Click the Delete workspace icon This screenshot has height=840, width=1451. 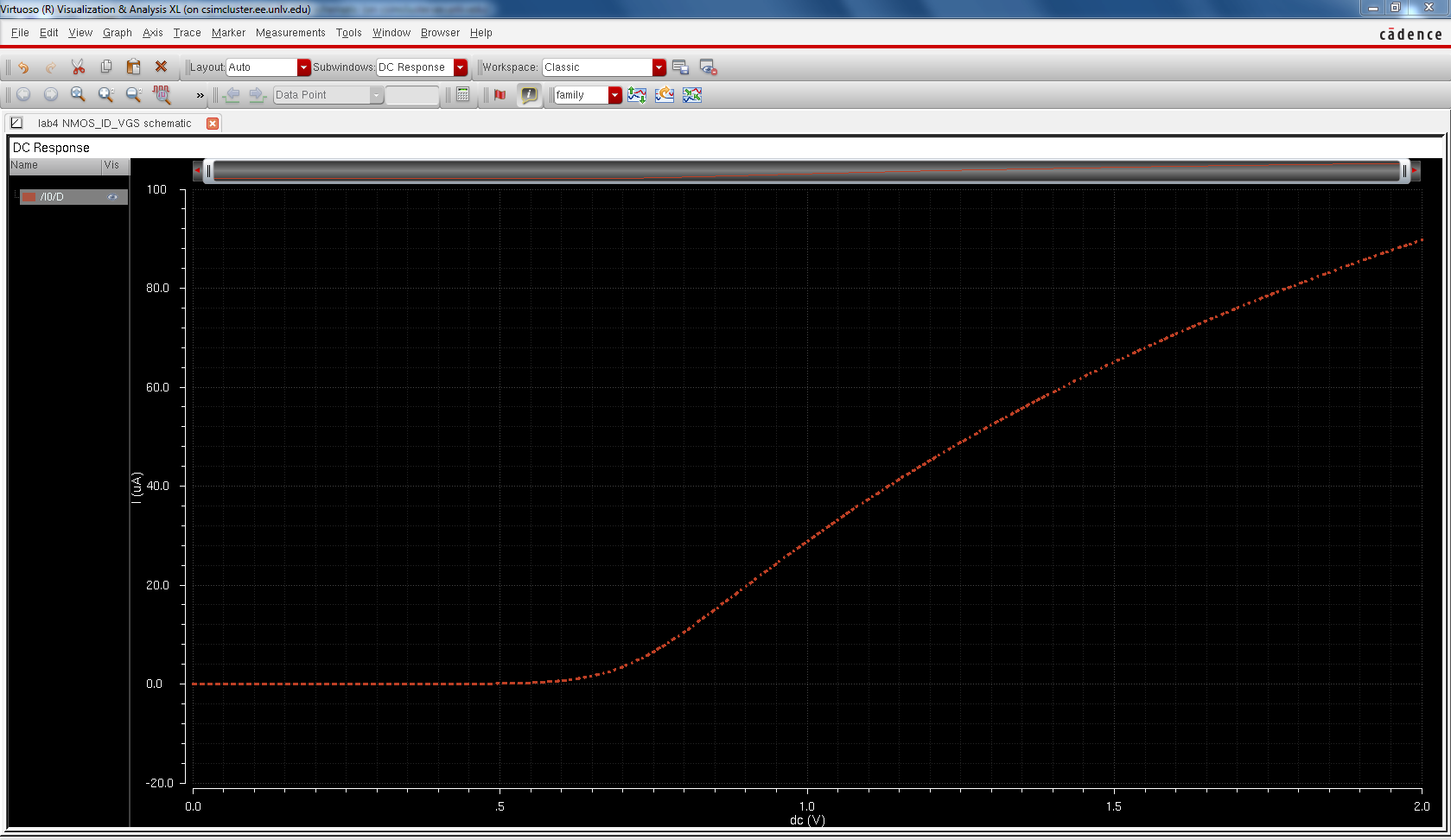point(709,67)
